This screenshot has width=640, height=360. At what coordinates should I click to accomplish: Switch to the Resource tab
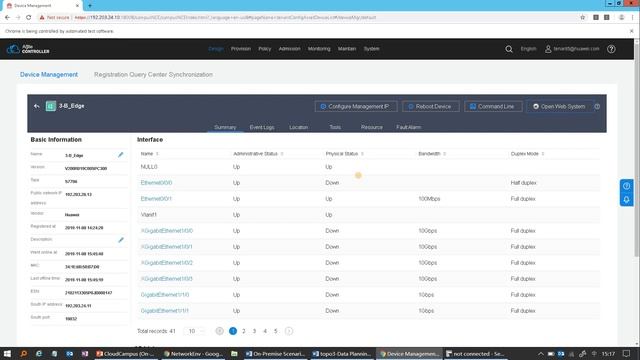pyautogui.click(x=371, y=127)
